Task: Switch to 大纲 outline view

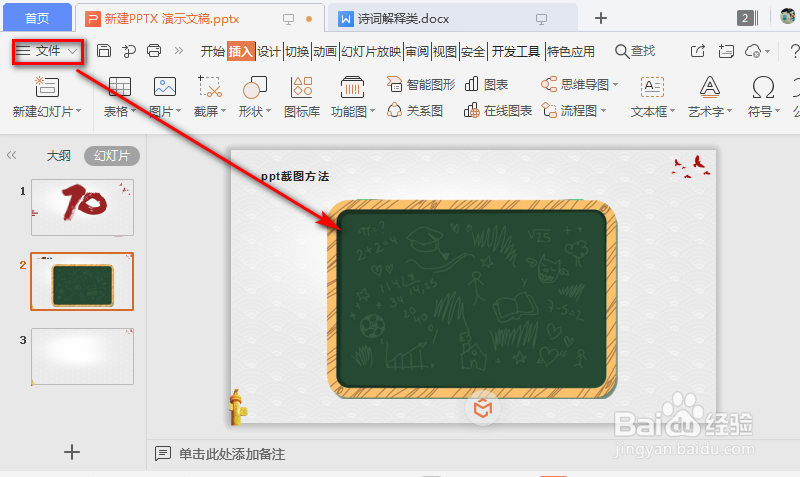Action: click(x=58, y=156)
